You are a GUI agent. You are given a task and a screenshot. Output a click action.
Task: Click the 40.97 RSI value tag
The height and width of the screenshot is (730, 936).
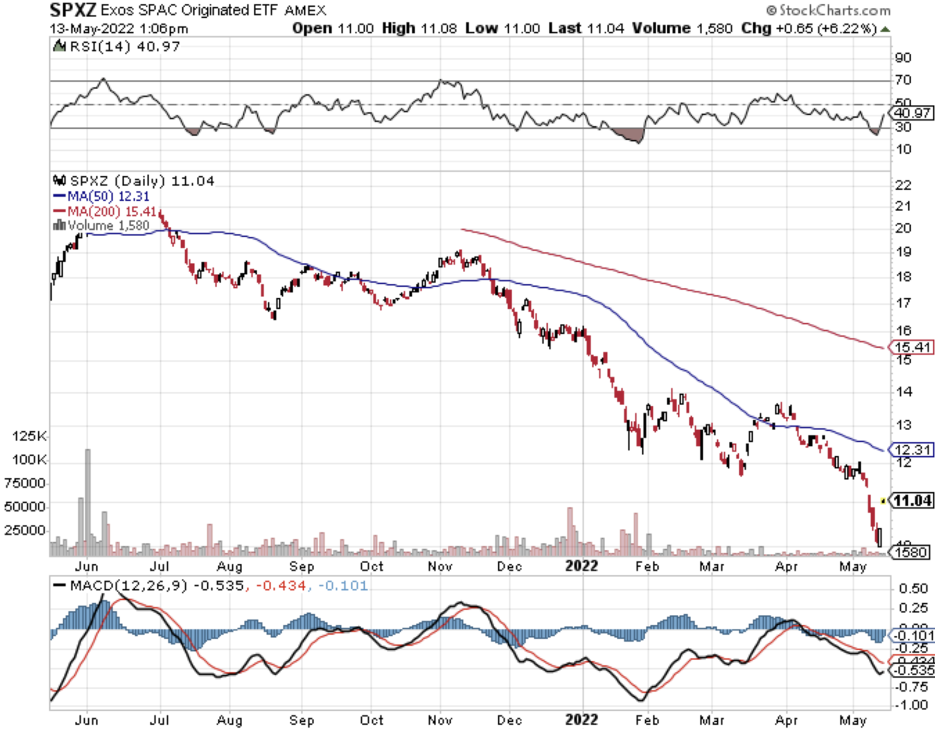[912, 114]
